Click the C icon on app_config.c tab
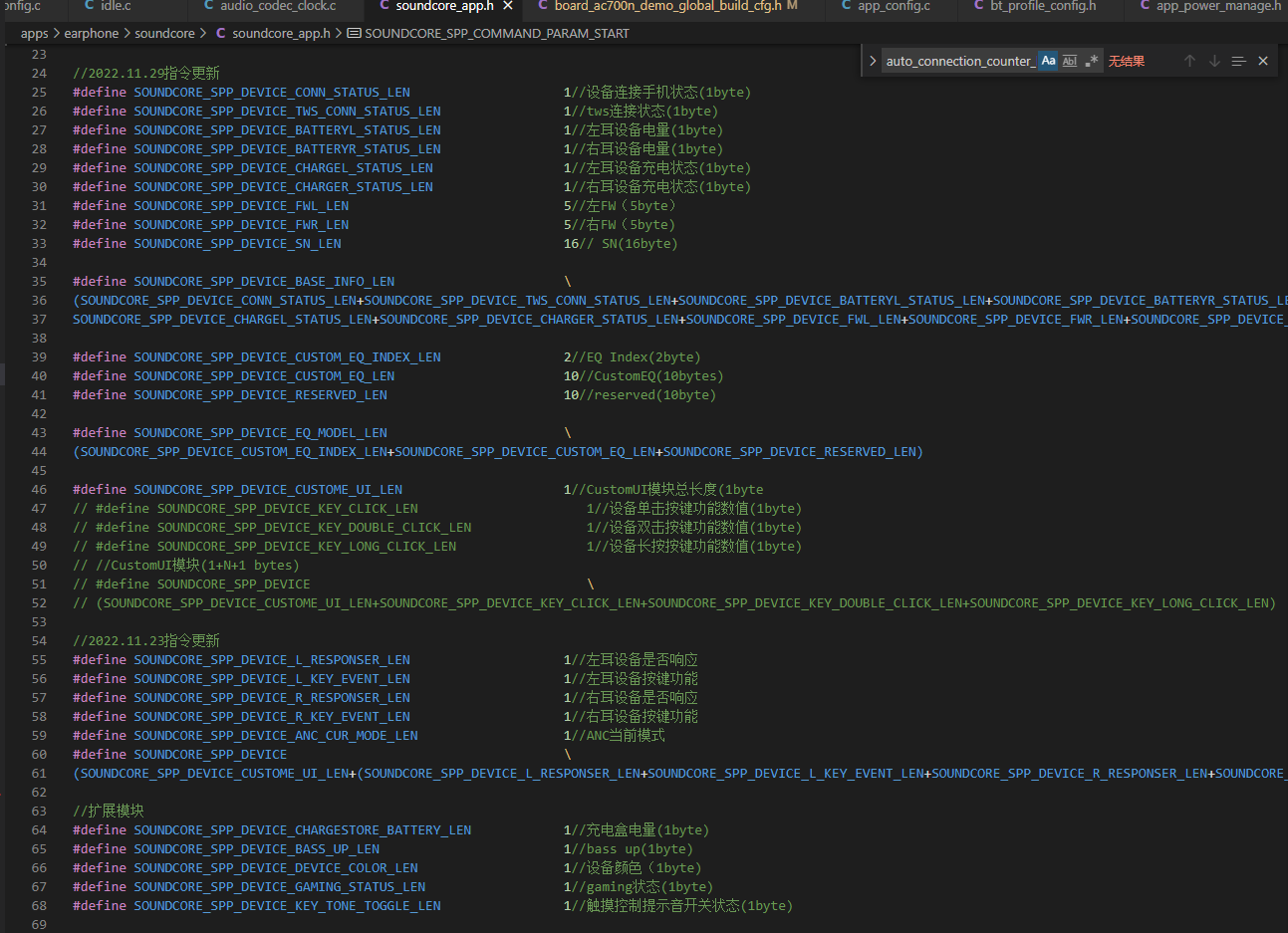The height and width of the screenshot is (933, 1288). pos(847,6)
